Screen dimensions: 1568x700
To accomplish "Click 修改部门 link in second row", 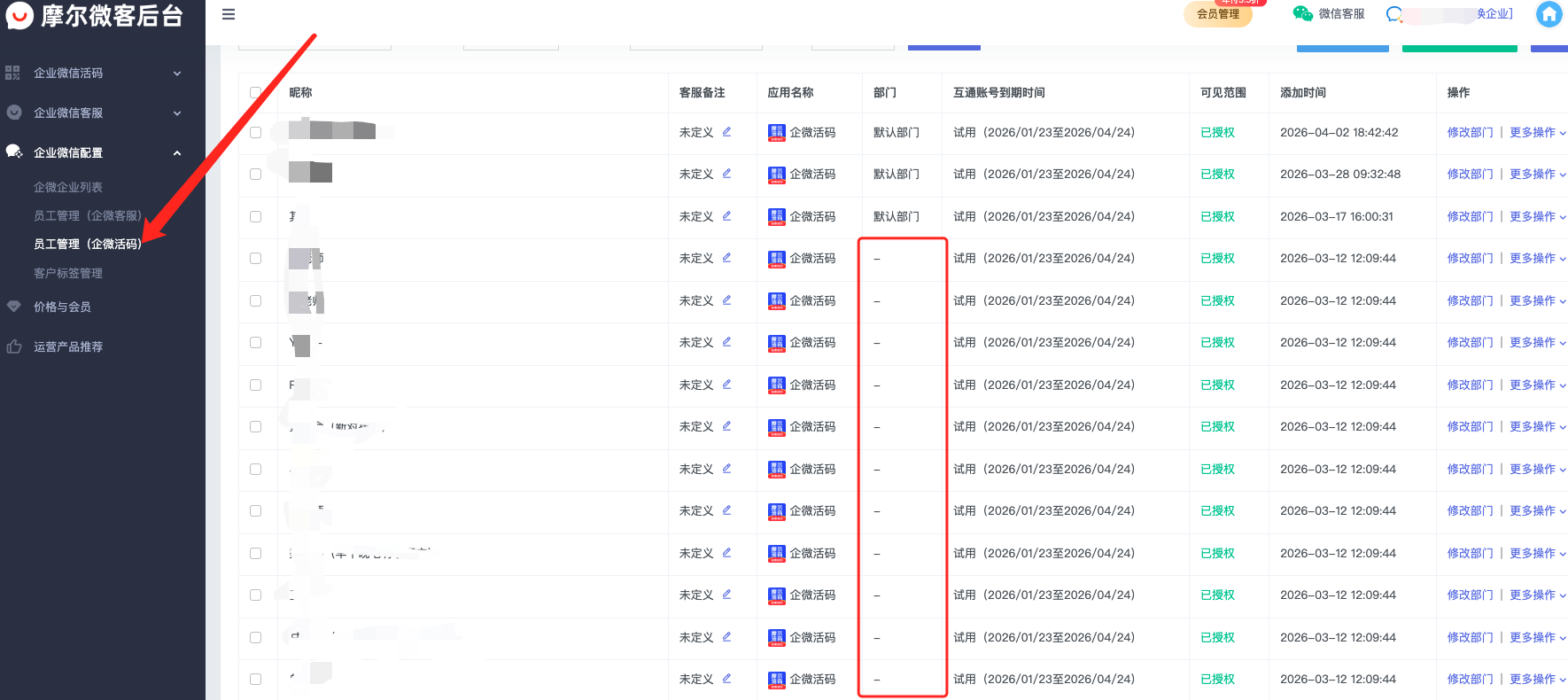I will click(1470, 175).
